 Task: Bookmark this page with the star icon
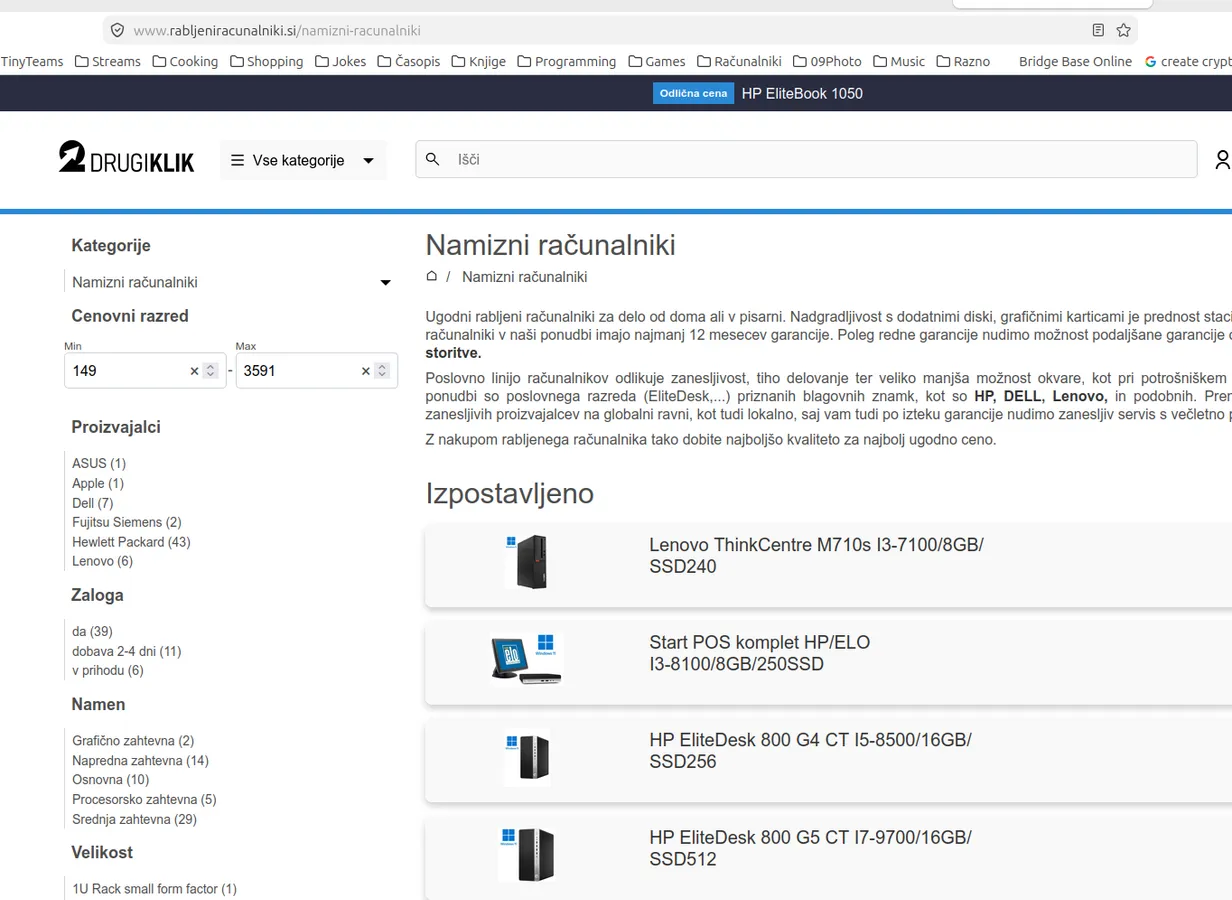point(1123,30)
